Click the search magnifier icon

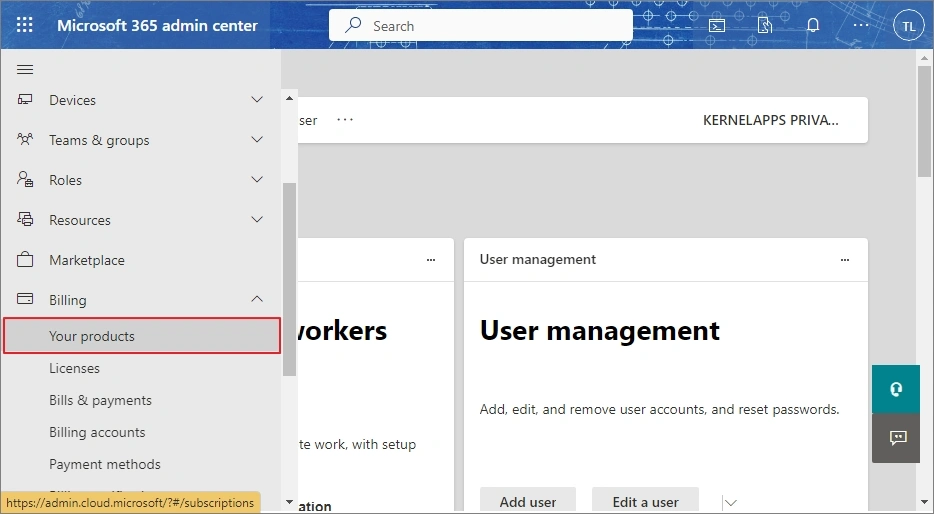point(353,25)
